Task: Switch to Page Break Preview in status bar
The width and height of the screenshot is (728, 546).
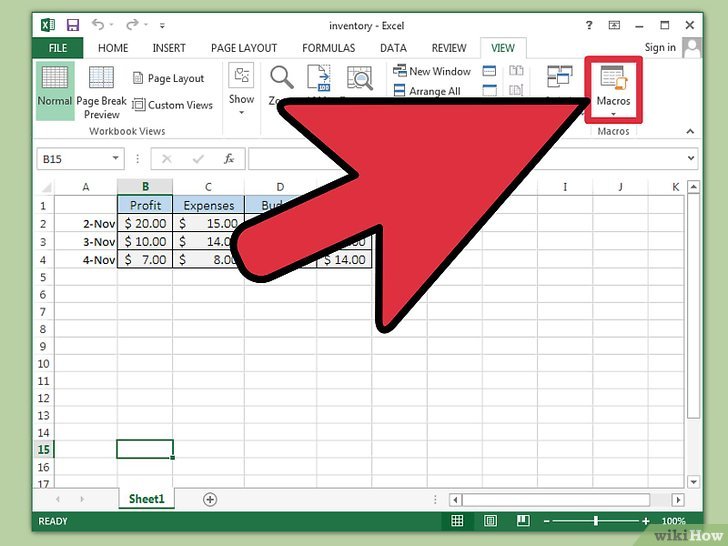Action: (523, 521)
